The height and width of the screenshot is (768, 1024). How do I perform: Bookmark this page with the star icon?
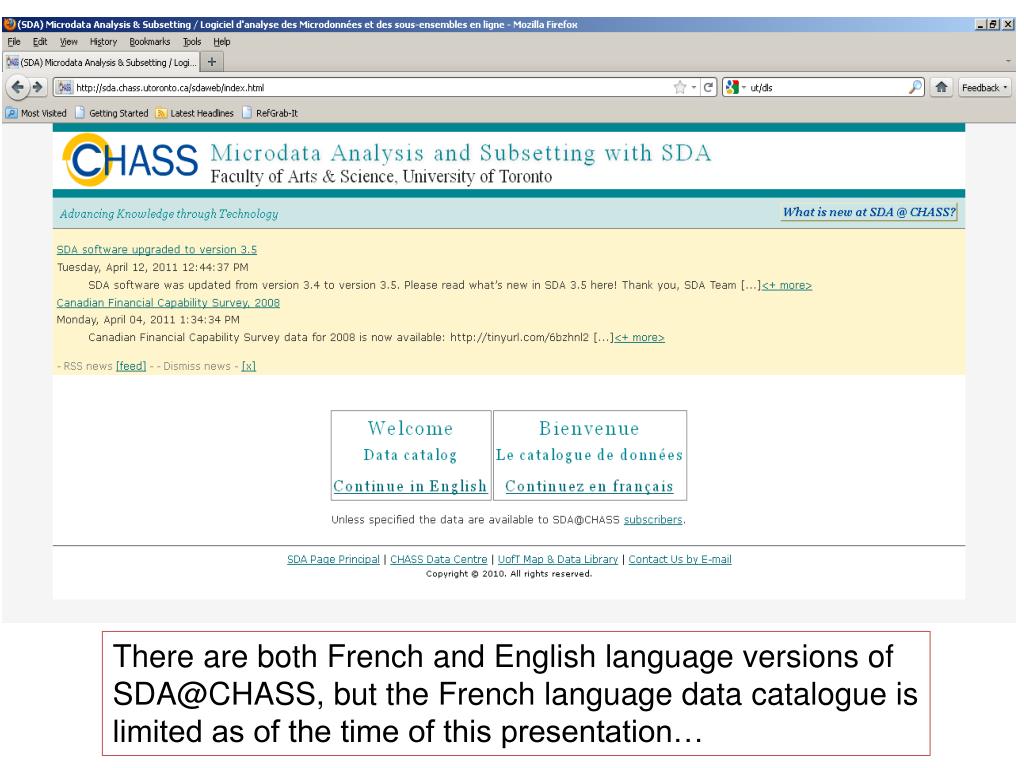[680, 88]
